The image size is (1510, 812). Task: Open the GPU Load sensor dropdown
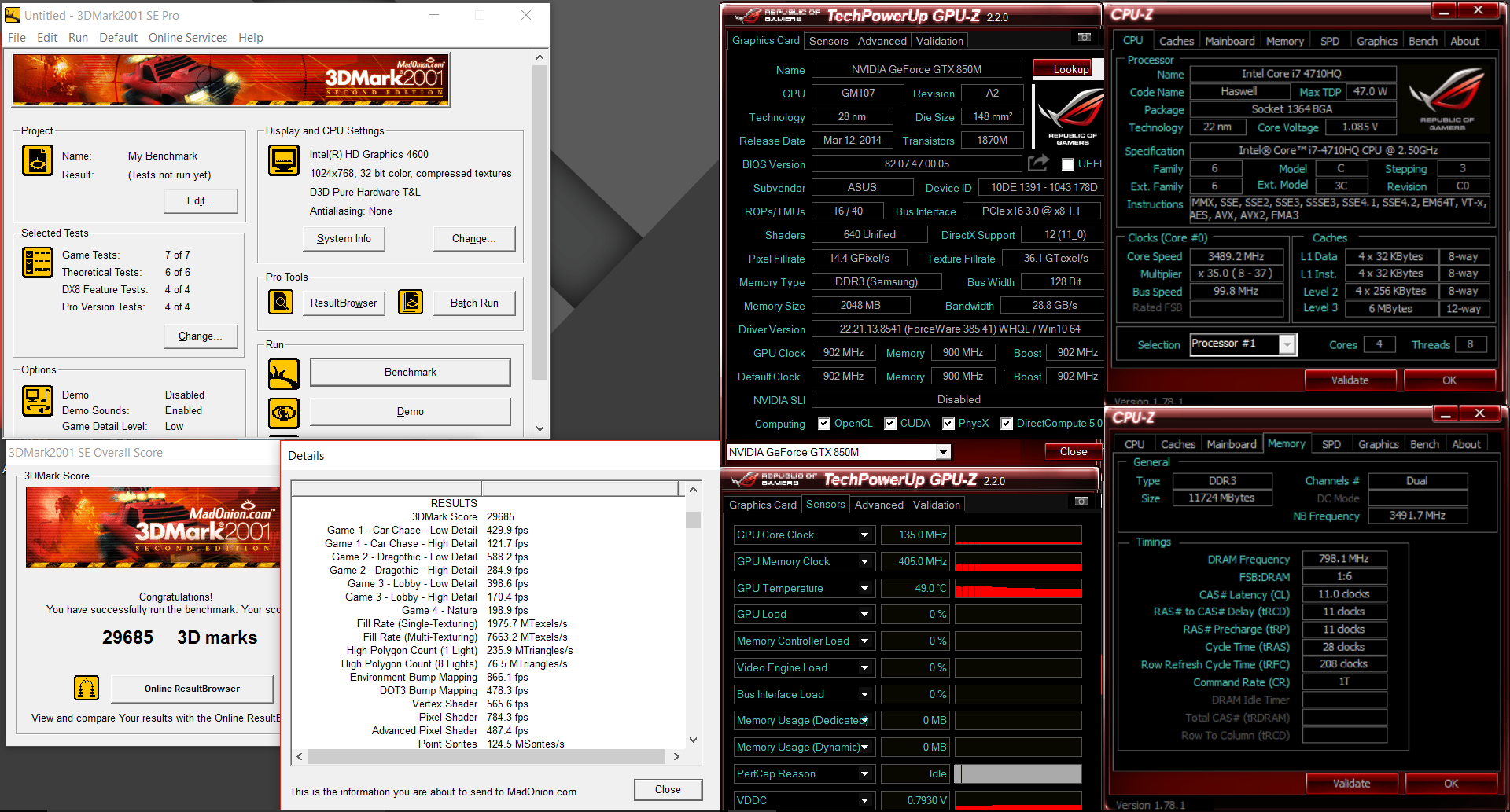[864, 615]
